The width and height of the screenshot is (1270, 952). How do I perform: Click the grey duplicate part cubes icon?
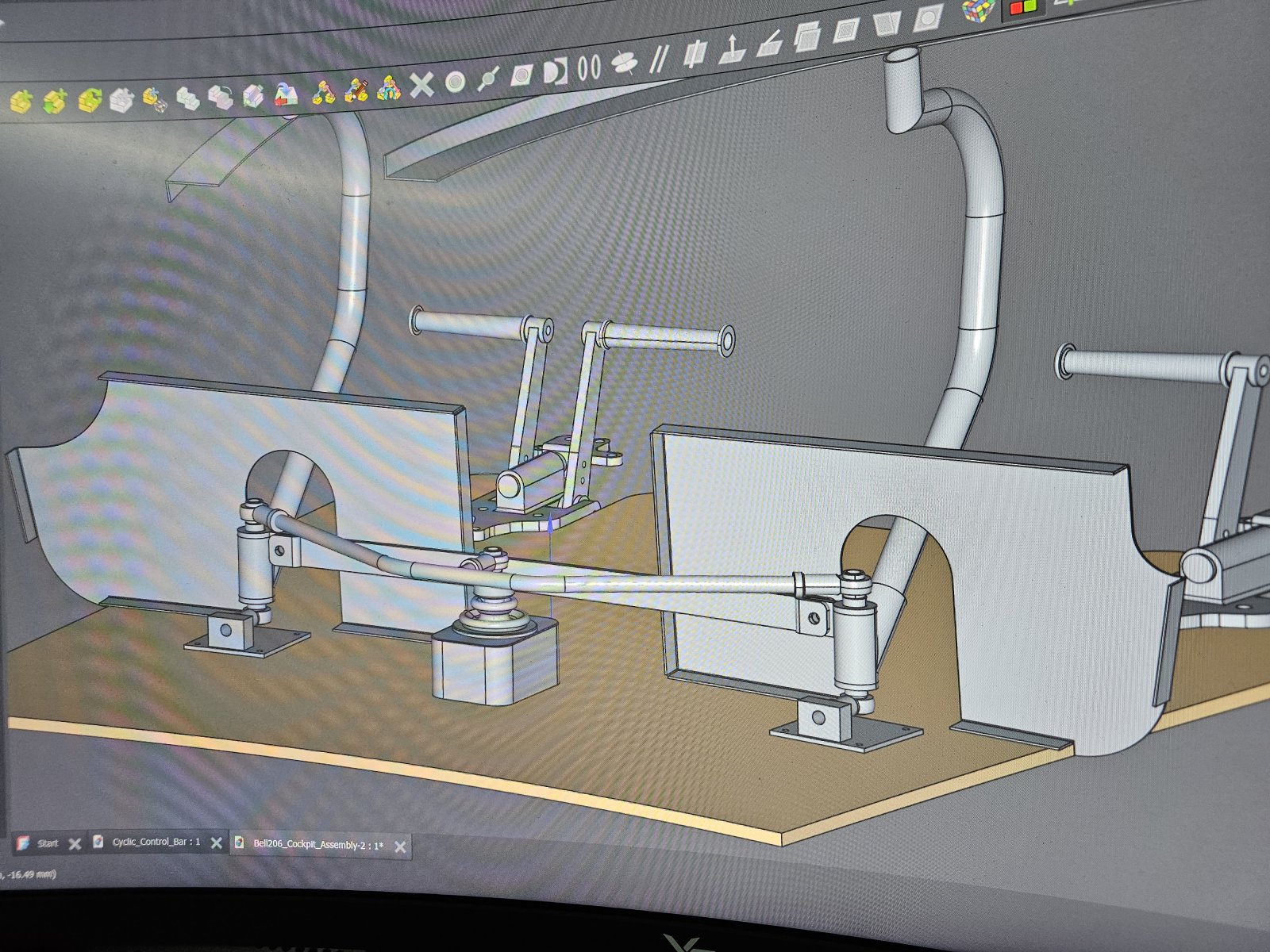click(x=187, y=98)
